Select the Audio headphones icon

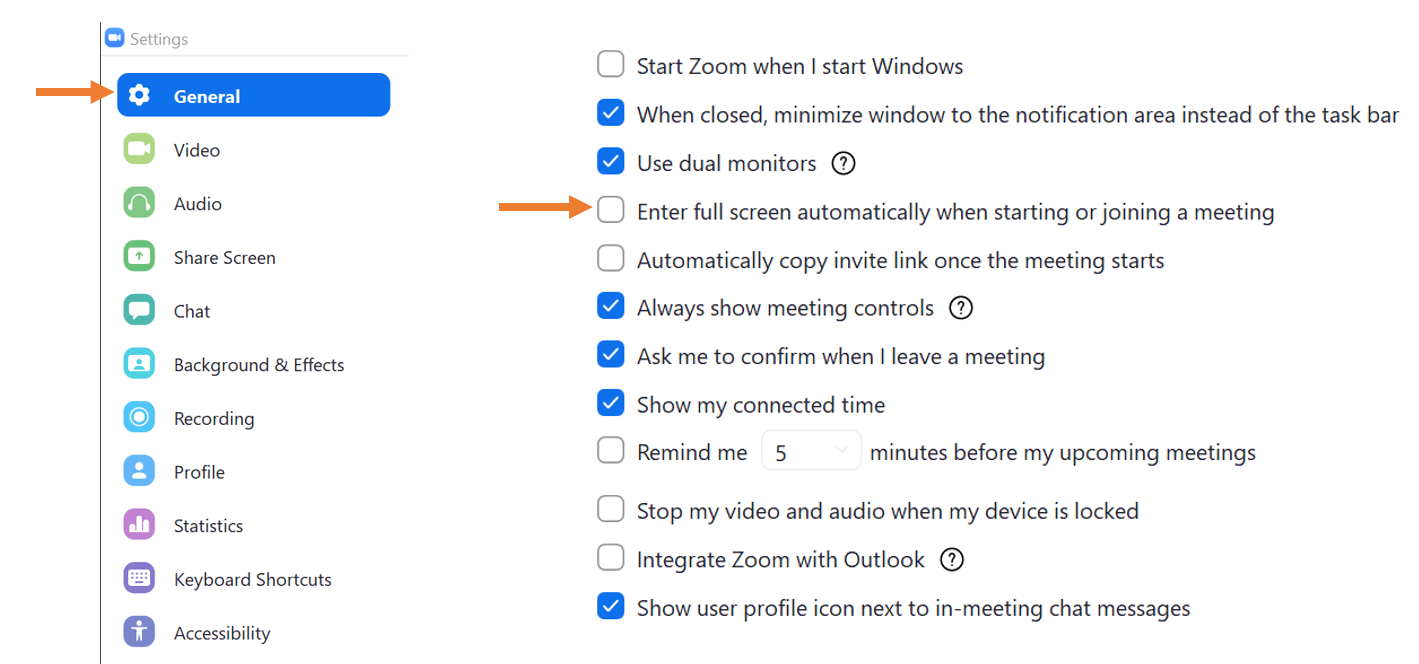[x=139, y=203]
